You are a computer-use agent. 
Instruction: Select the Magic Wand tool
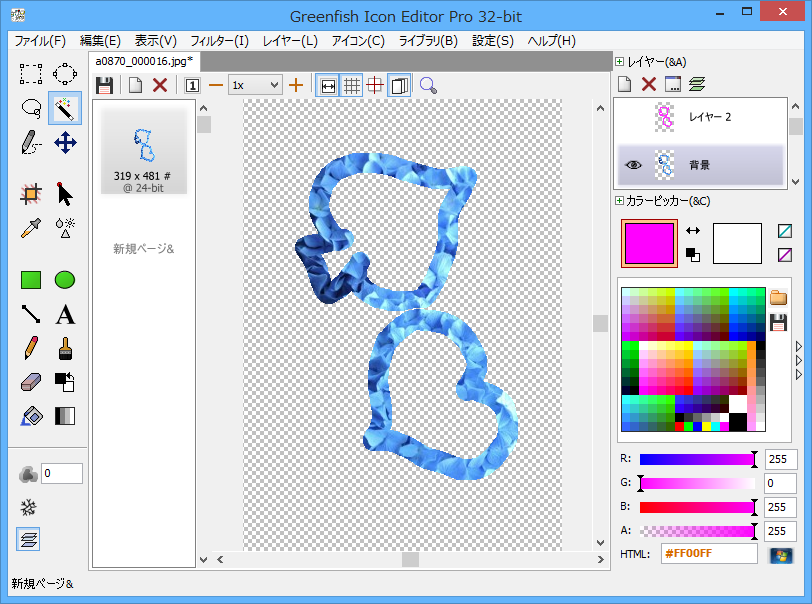coord(65,107)
